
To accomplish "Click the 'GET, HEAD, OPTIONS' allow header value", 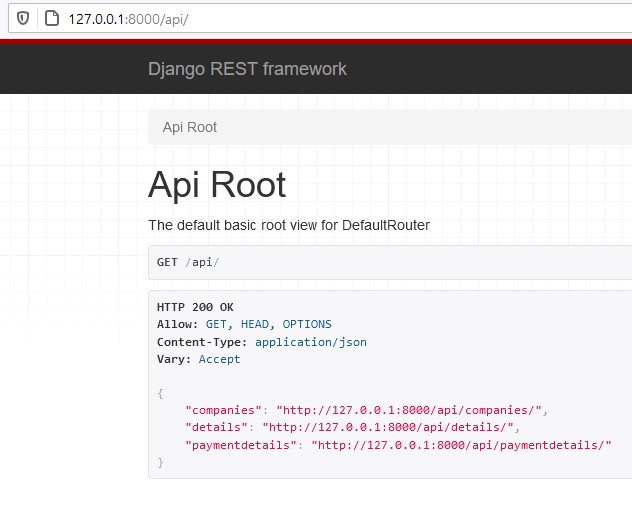I will [x=268, y=324].
